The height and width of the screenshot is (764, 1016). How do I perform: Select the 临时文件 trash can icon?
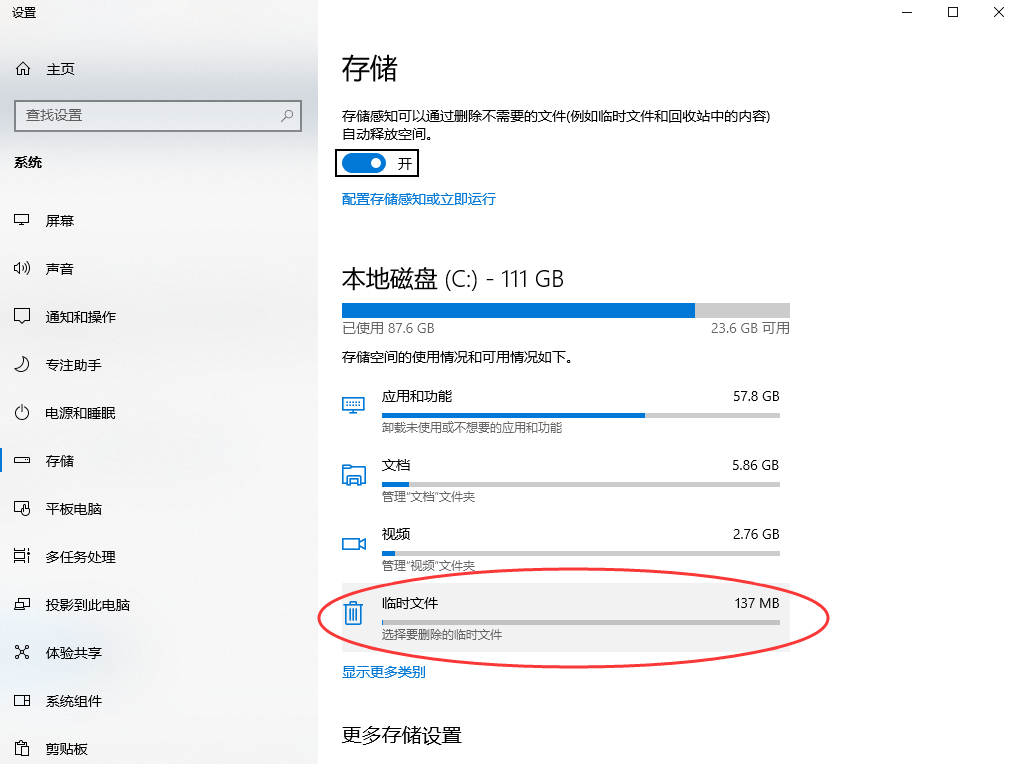[353, 612]
